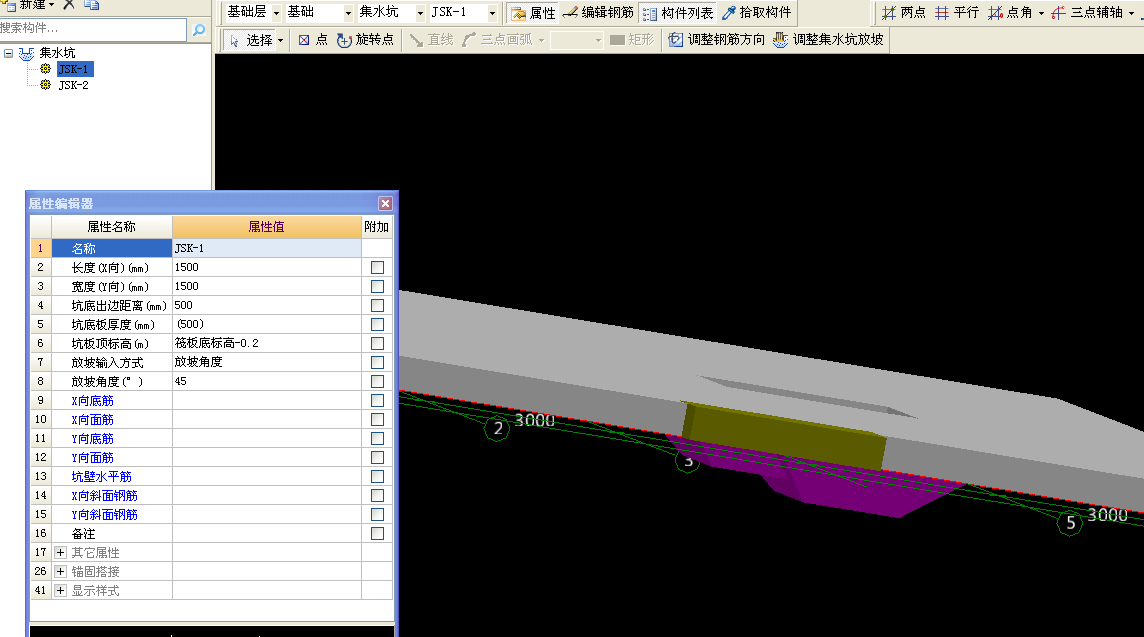
Task: Collapse the 集水坑 tree node
Action: coord(9,53)
